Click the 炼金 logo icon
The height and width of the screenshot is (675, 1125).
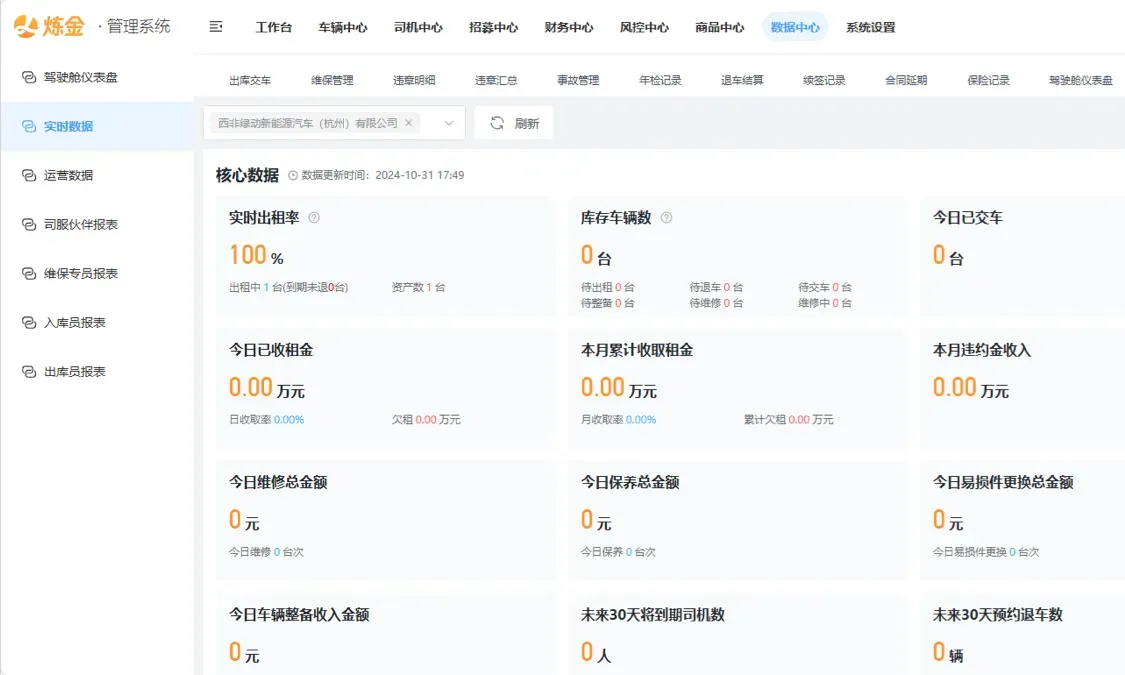[26, 27]
